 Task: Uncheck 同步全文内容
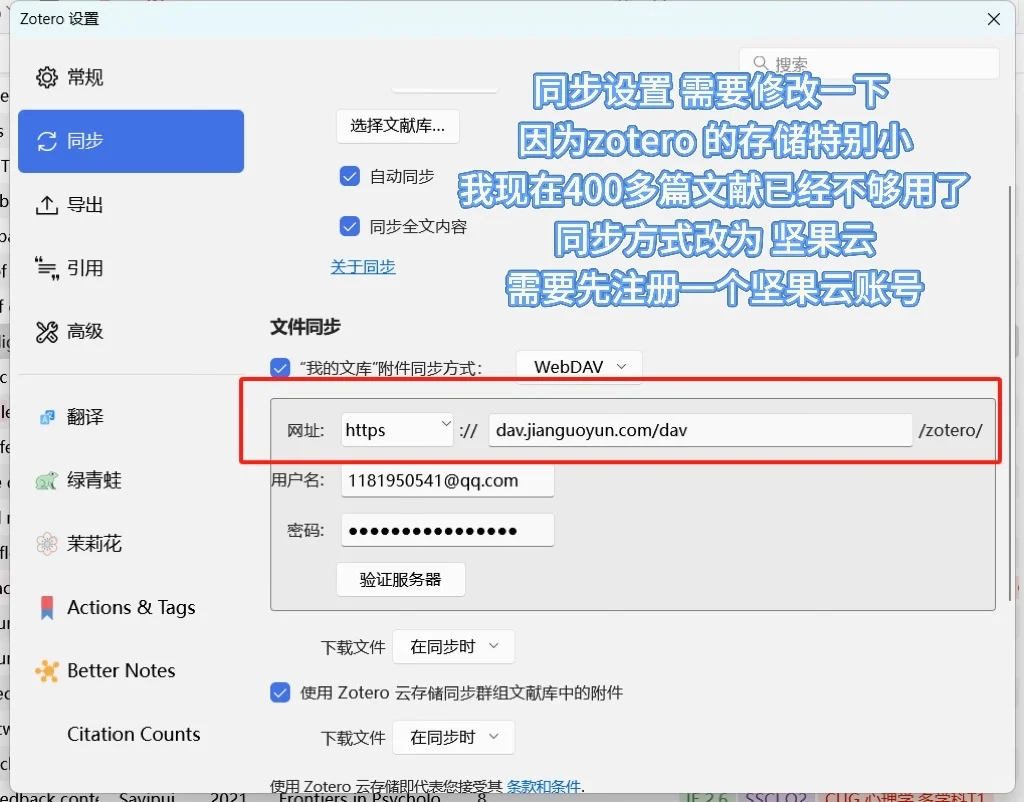[350, 226]
